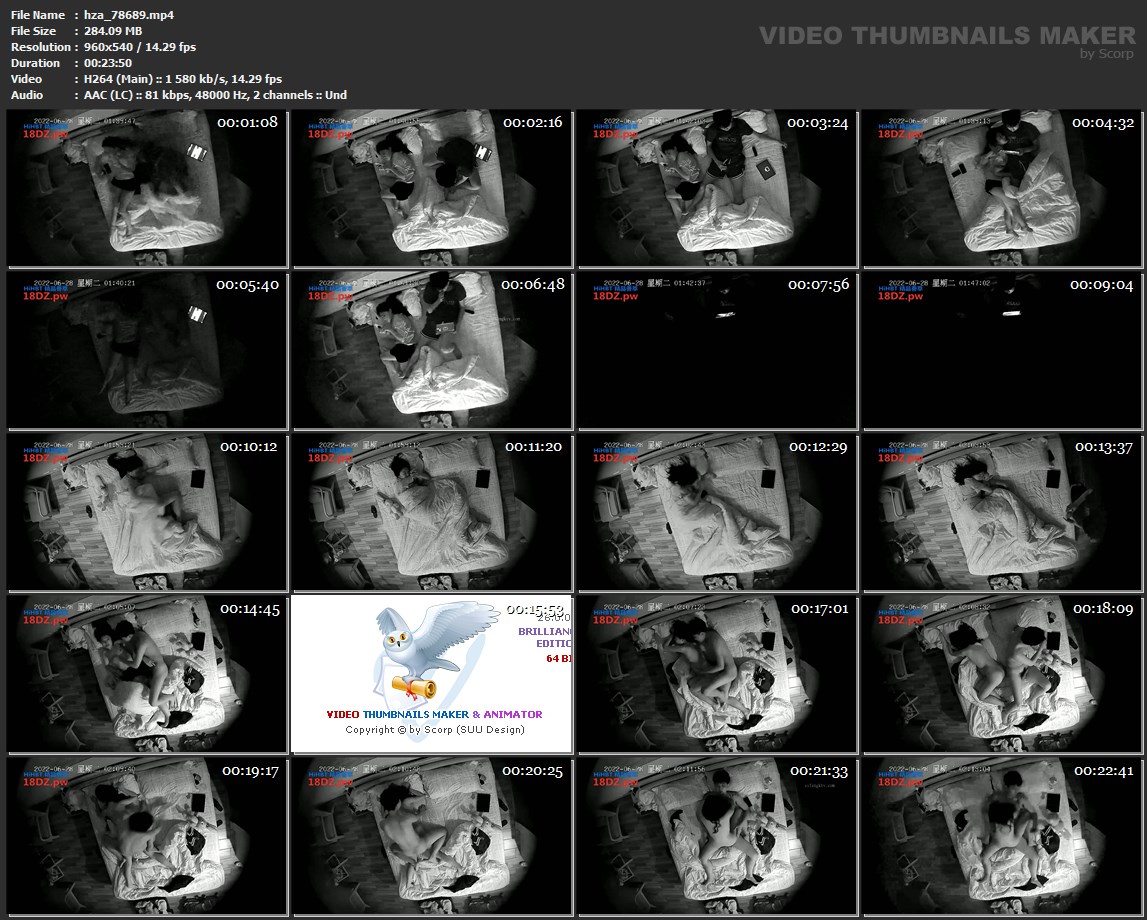Click the dark frame at 00:07:56
The height and width of the screenshot is (920, 1147).
[716, 350]
